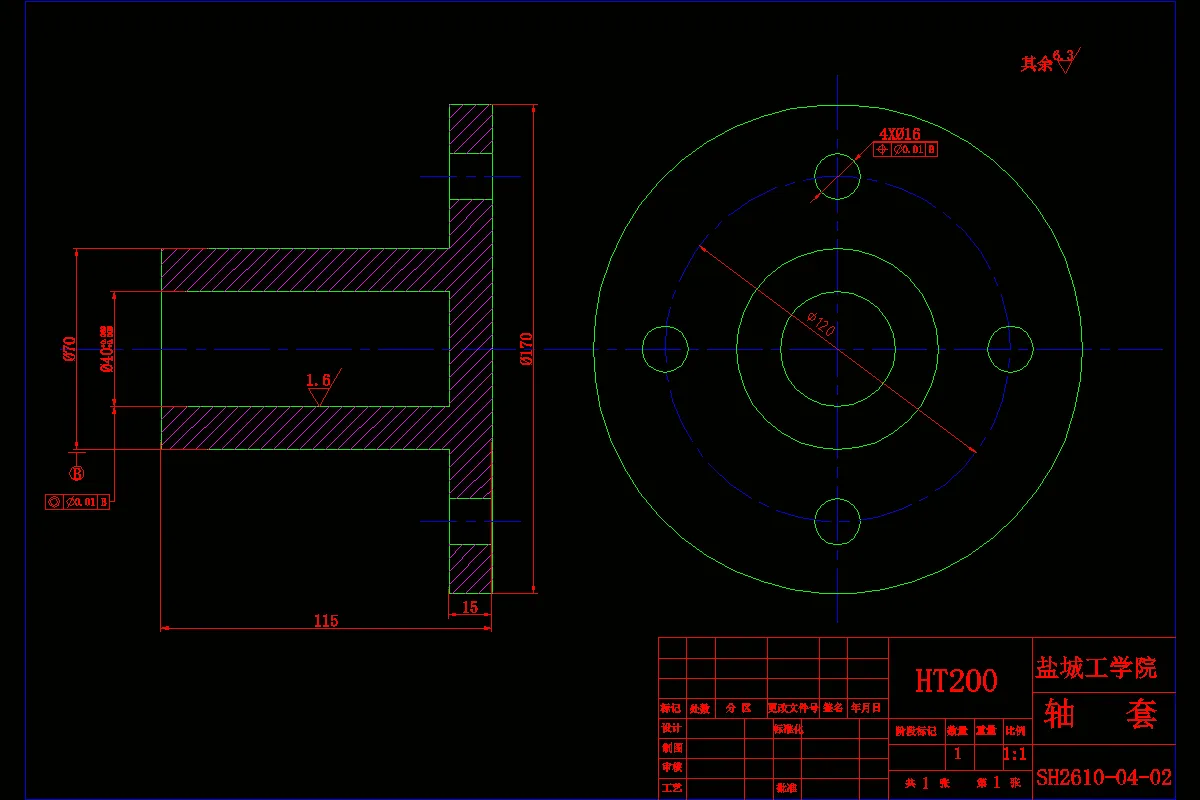Click the Ø120 bolt circle dimension text
Image resolution: width=1200 pixels, height=800 pixels.
point(821,325)
